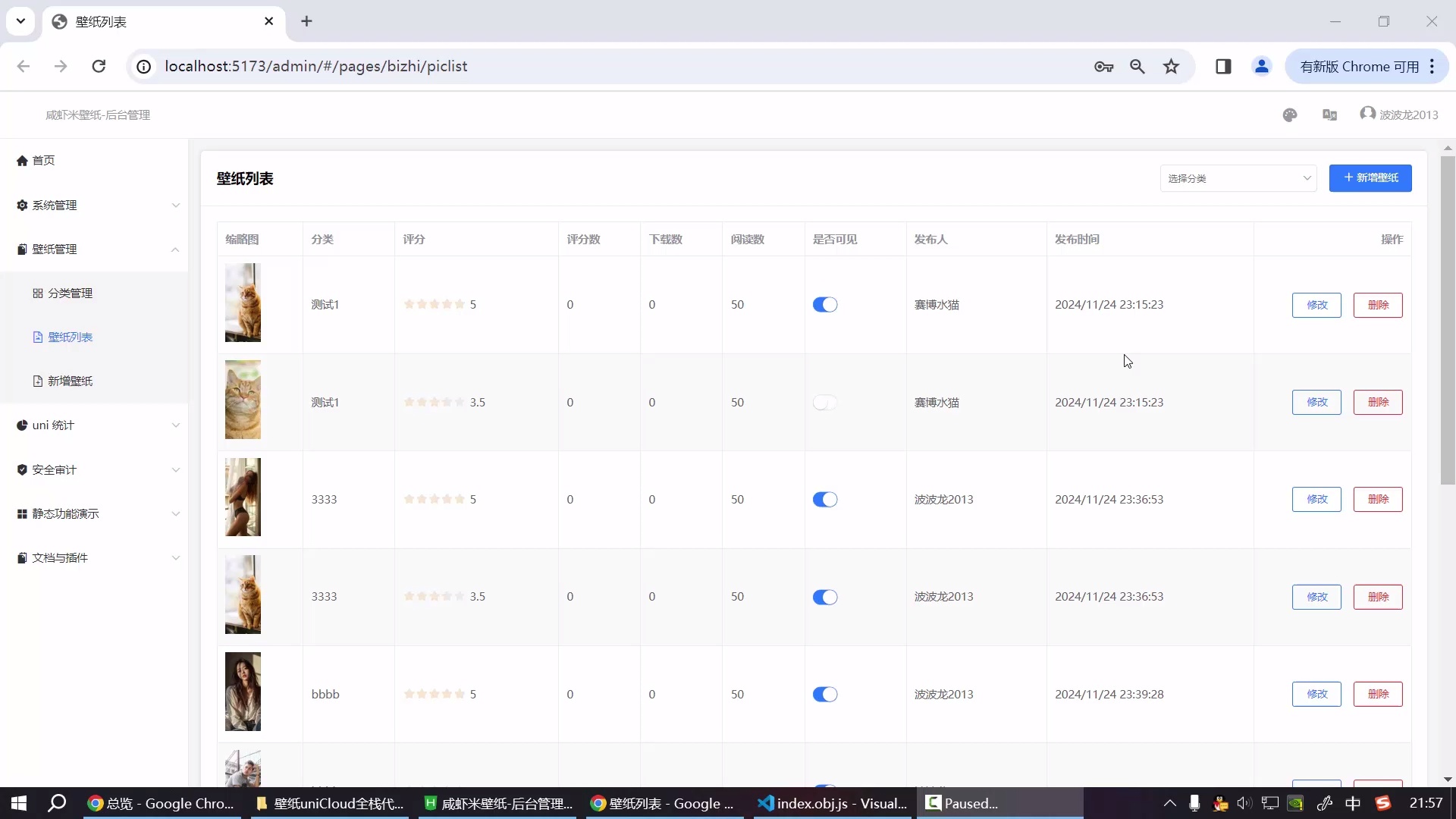
Task: Reload the page with refresh icon
Action: (99, 67)
